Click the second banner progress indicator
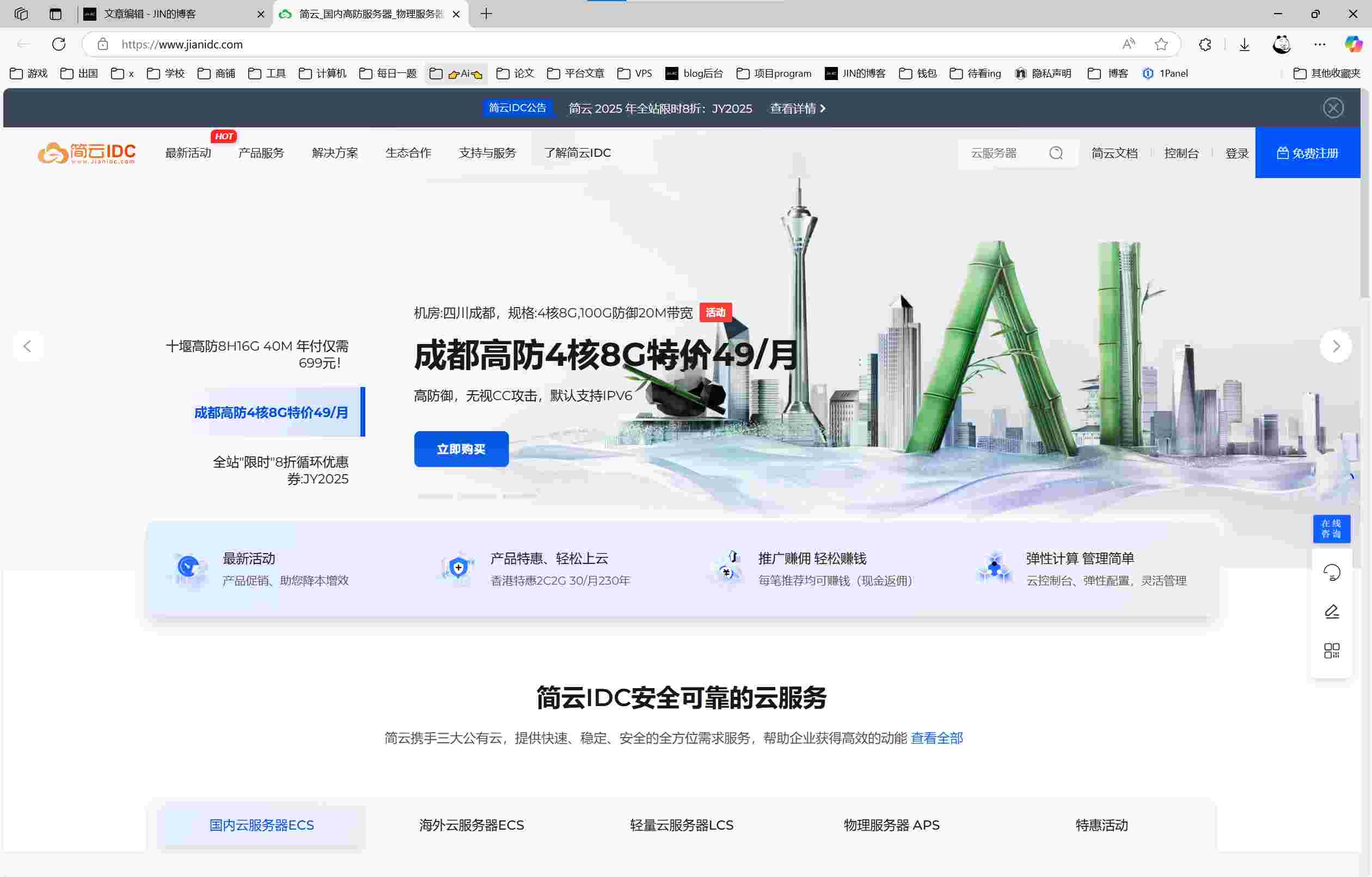The width and height of the screenshot is (1372, 877). pyautogui.click(x=477, y=496)
